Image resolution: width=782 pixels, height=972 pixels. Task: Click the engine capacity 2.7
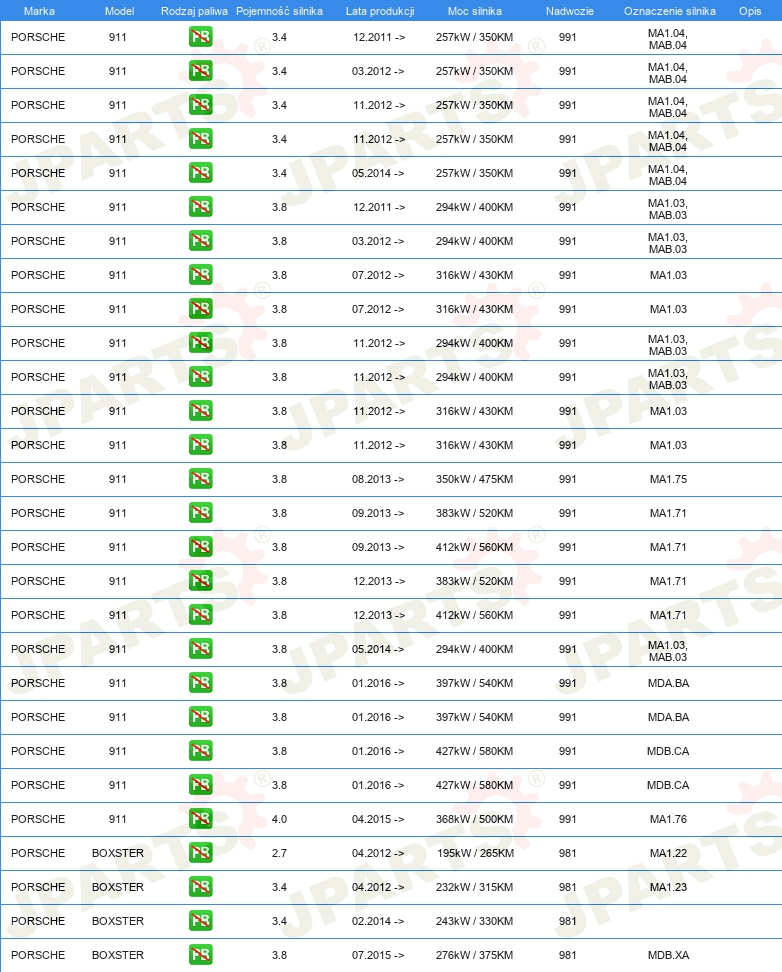coord(279,853)
